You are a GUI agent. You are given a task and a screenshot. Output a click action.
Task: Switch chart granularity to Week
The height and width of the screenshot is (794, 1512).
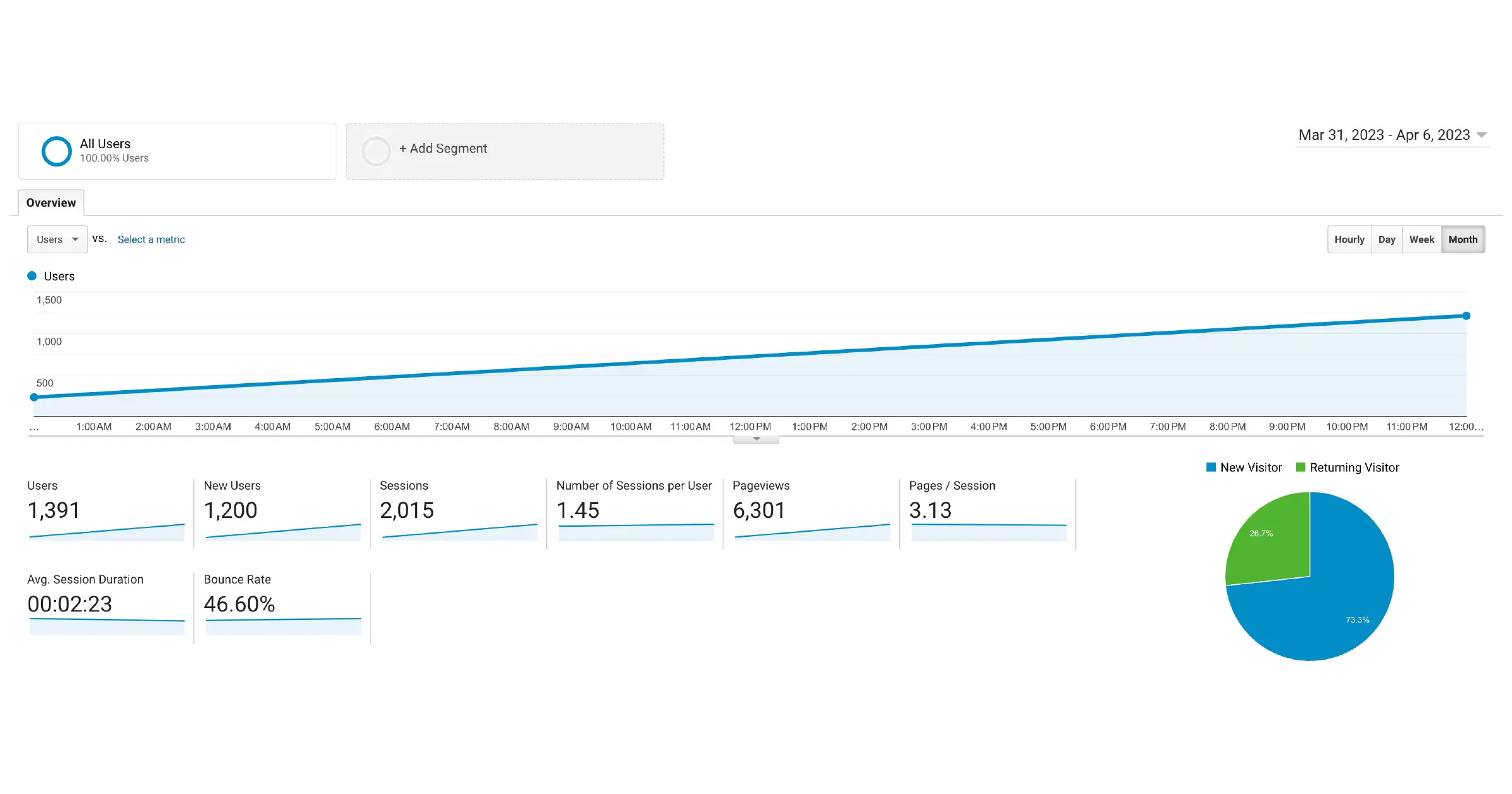[x=1421, y=239]
